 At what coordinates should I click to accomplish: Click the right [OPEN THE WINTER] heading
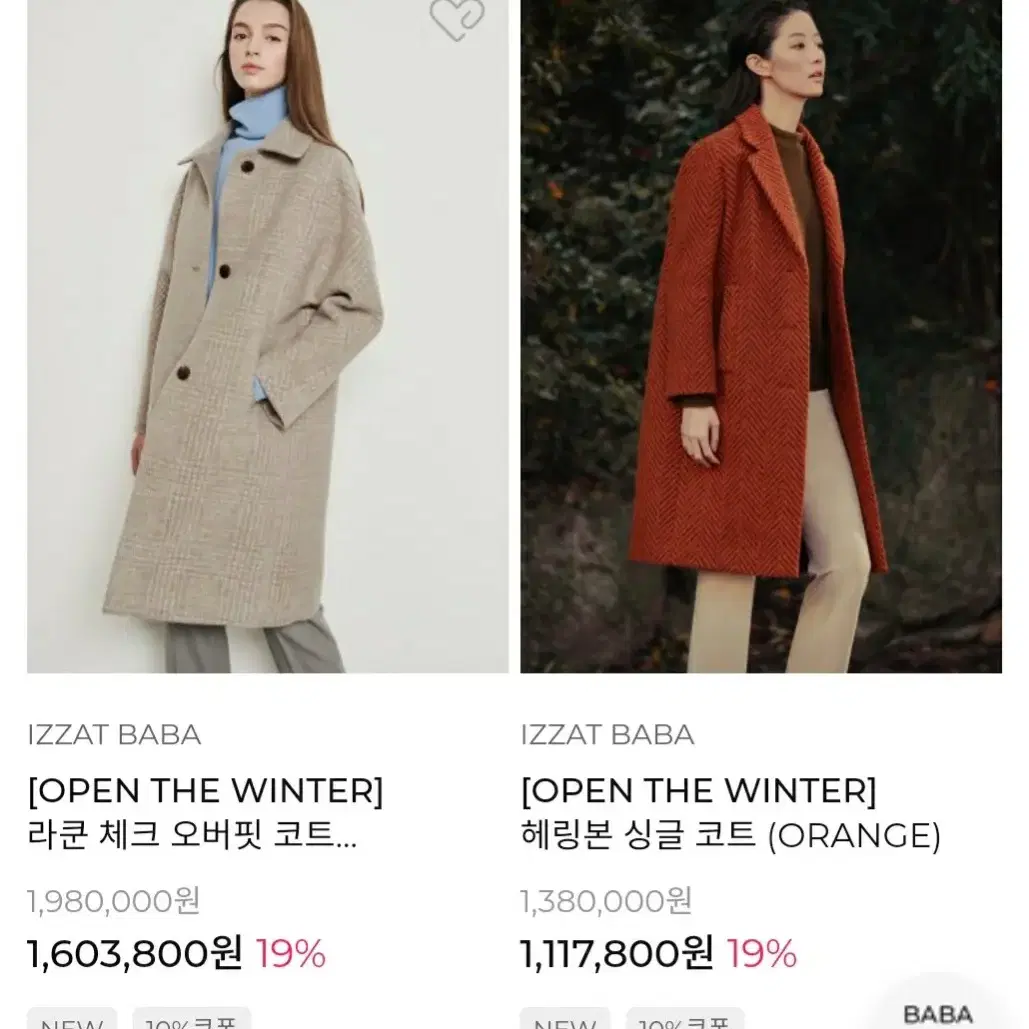(699, 791)
